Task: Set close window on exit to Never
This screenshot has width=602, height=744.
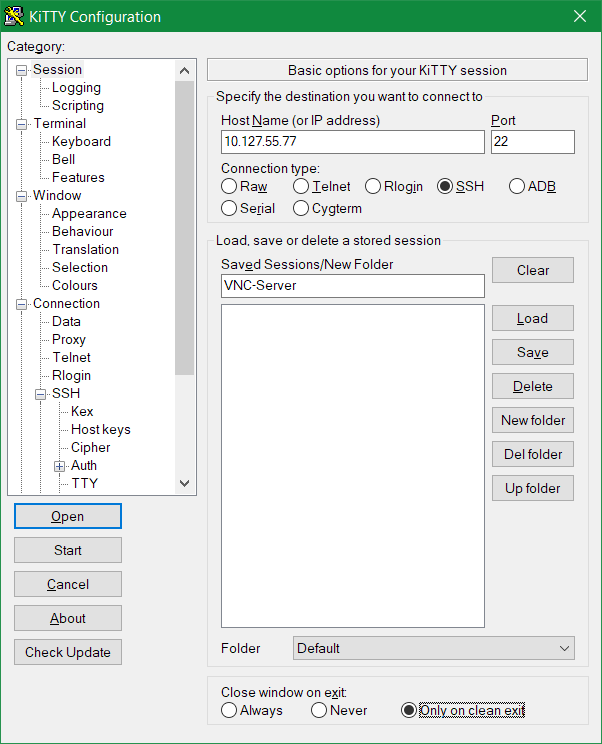Action: (x=319, y=710)
